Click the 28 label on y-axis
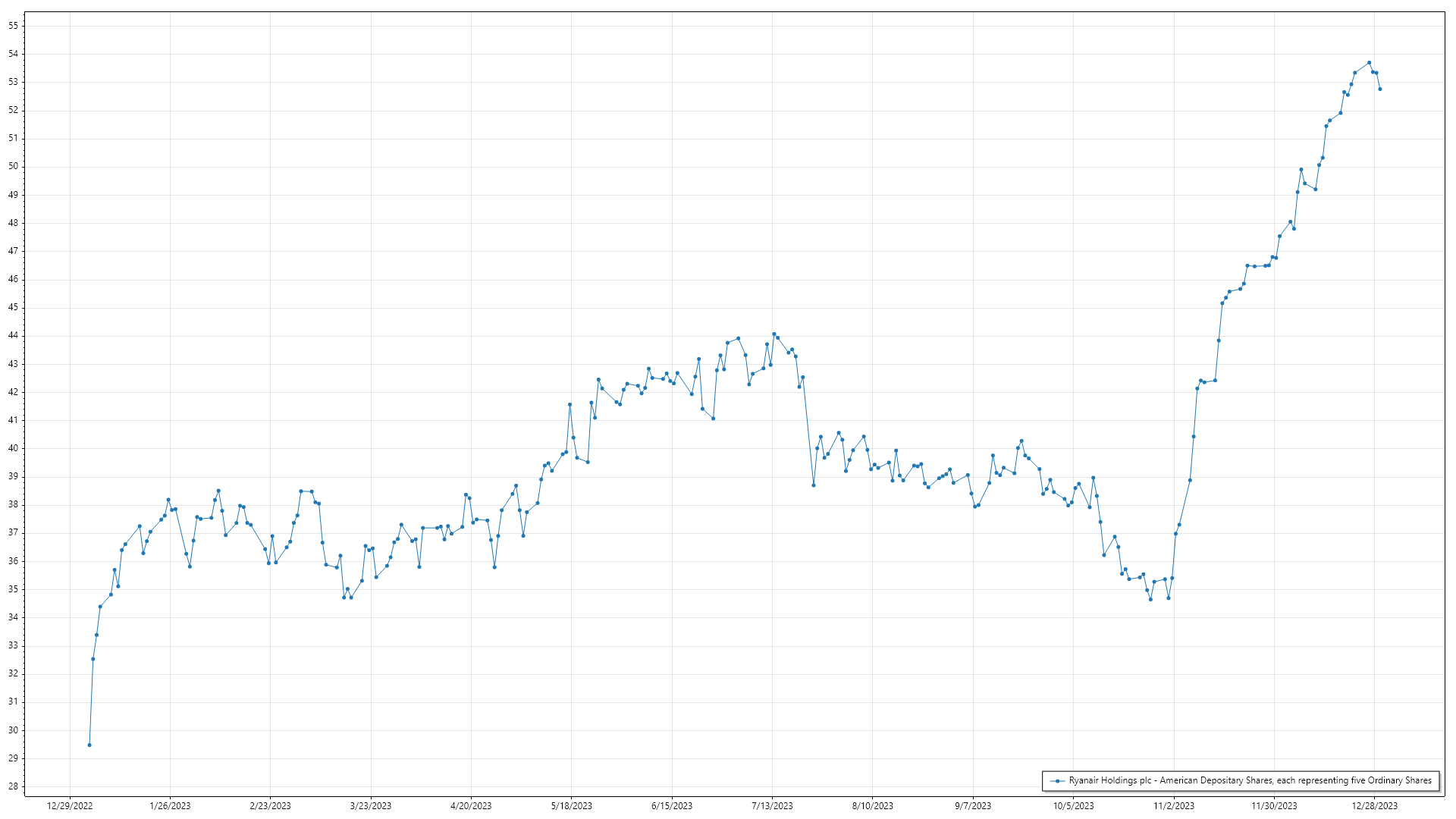1456x819 pixels. pos(14,786)
